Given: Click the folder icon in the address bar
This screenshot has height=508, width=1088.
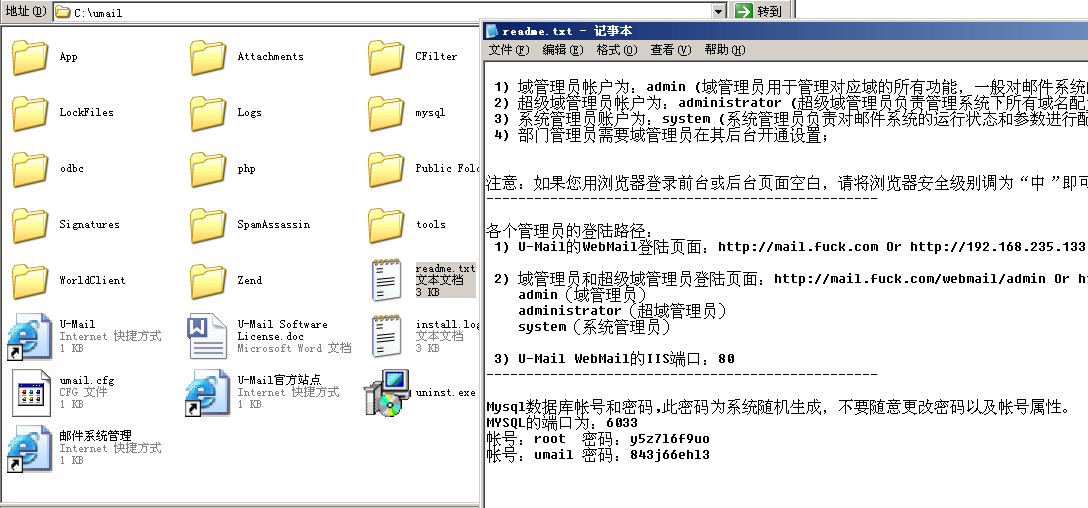Looking at the screenshot, I should (62, 12).
